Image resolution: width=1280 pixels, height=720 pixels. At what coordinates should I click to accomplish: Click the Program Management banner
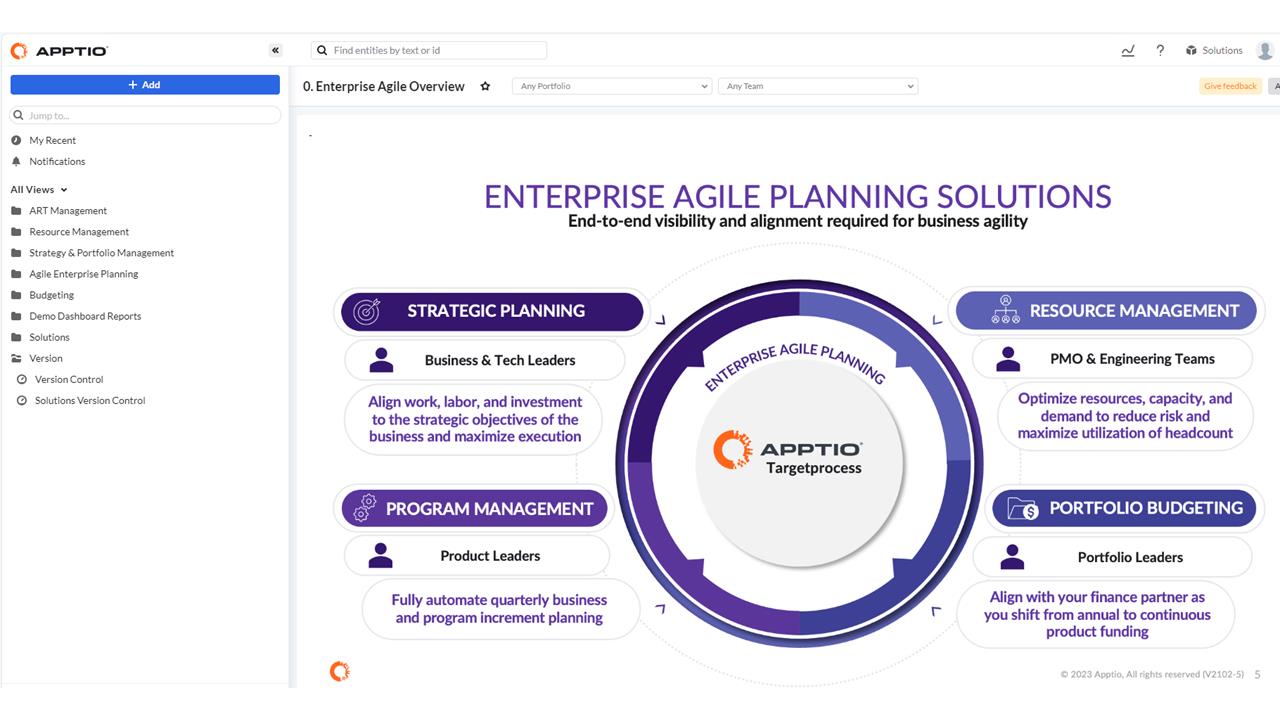pyautogui.click(x=474, y=508)
